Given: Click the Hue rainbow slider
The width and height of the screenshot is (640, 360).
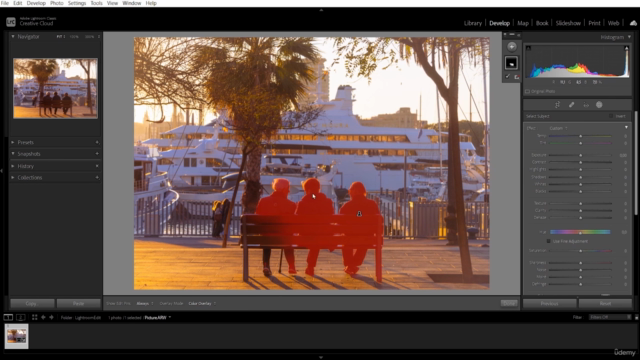Looking at the screenshot, I should pos(580,232).
